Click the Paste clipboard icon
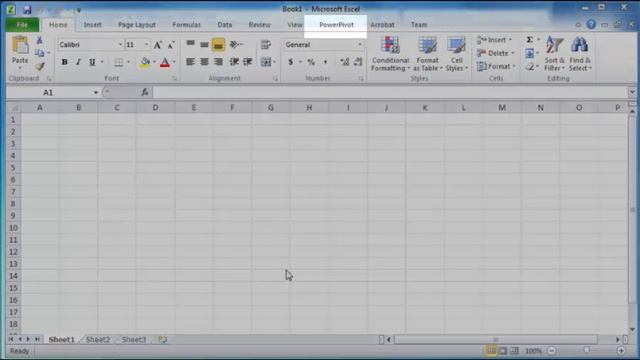Viewport: 640px width, 360px height. point(20,45)
